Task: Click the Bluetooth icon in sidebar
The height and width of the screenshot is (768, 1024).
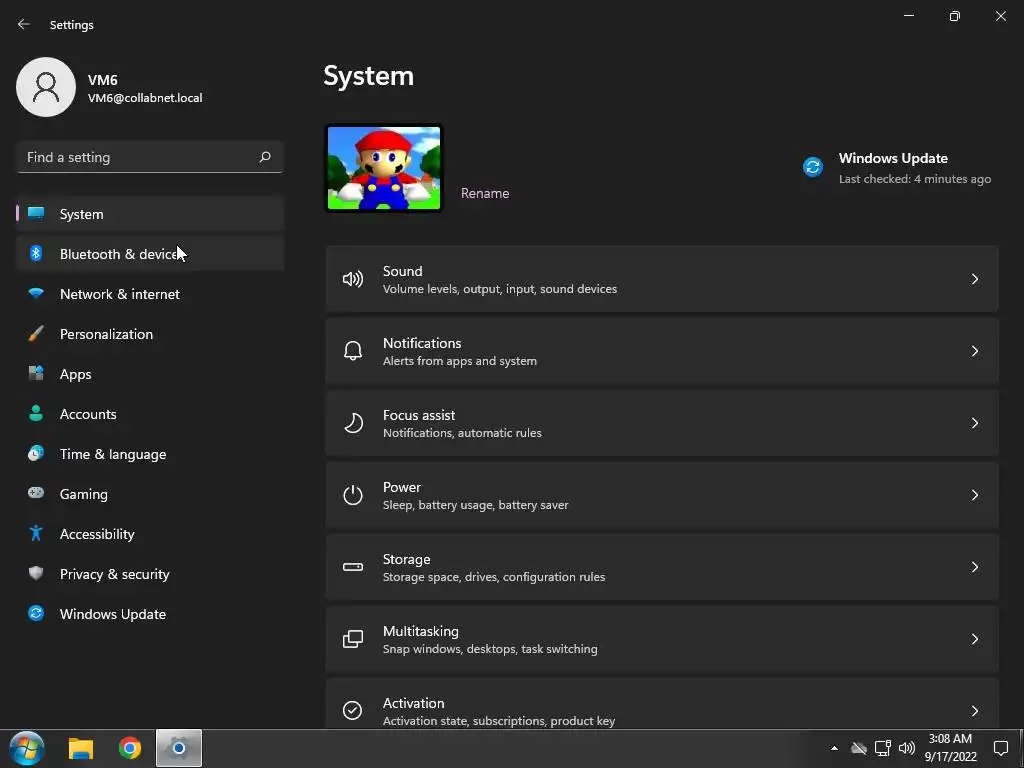Action: [x=36, y=253]
